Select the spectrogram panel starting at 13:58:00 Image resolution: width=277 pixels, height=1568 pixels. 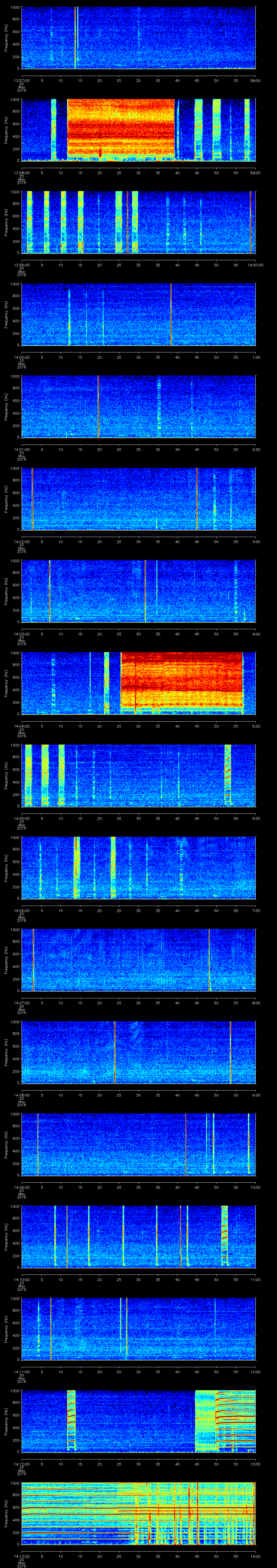pos(139,130)
